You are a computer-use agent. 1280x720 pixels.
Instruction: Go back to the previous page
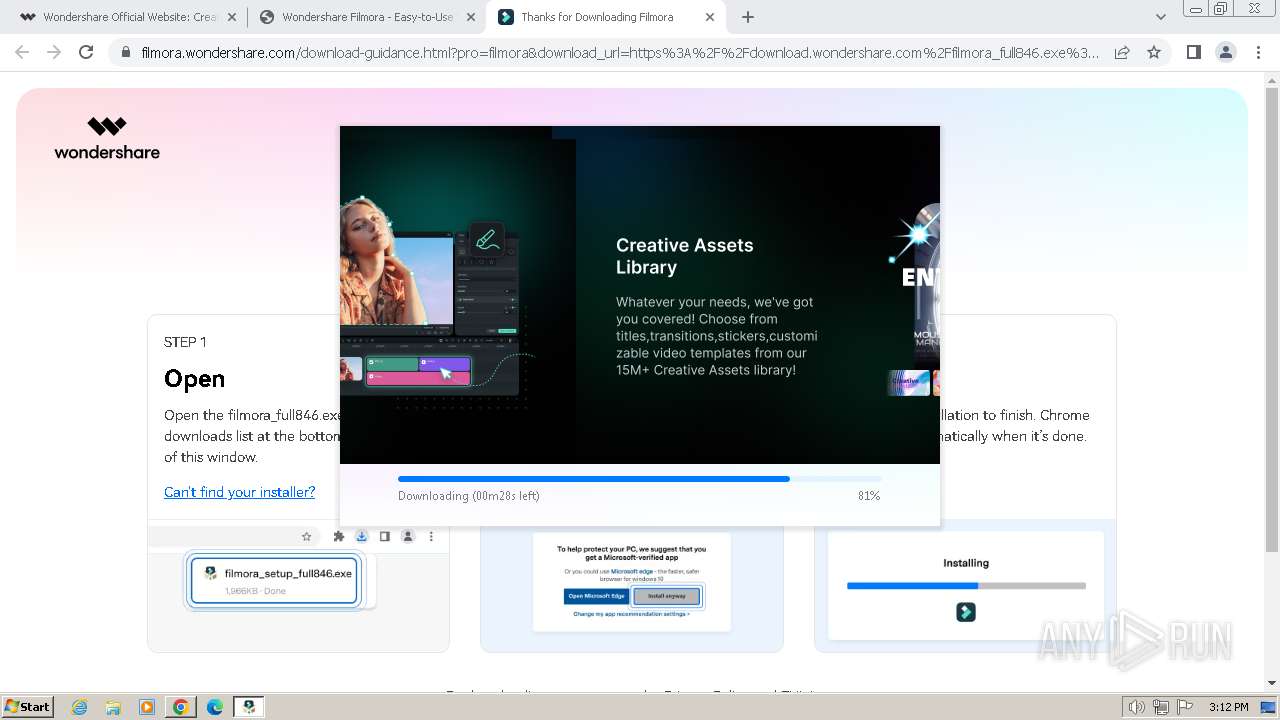(x=22, y=52)
